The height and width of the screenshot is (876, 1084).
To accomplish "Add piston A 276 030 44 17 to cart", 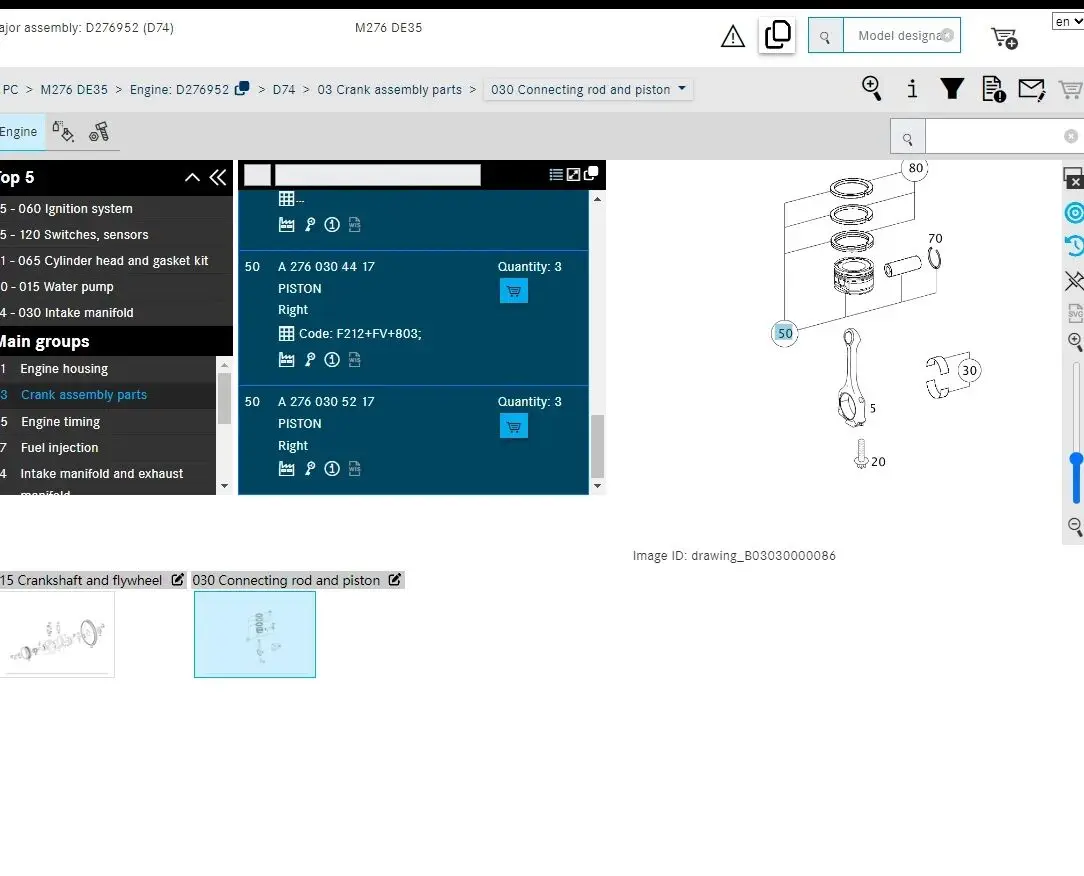I will [513, 291].
